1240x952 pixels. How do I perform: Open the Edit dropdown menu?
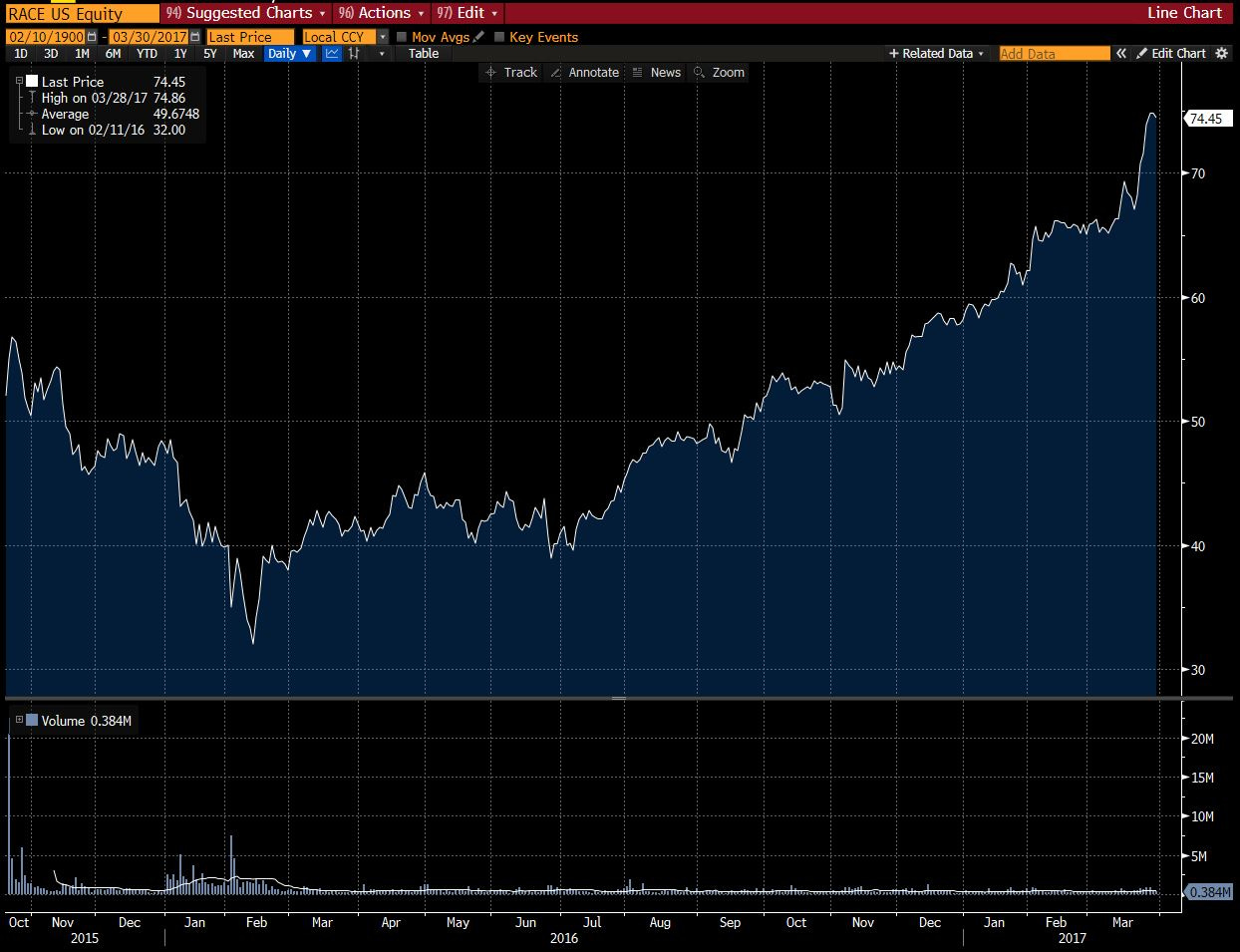pos(467,13)
